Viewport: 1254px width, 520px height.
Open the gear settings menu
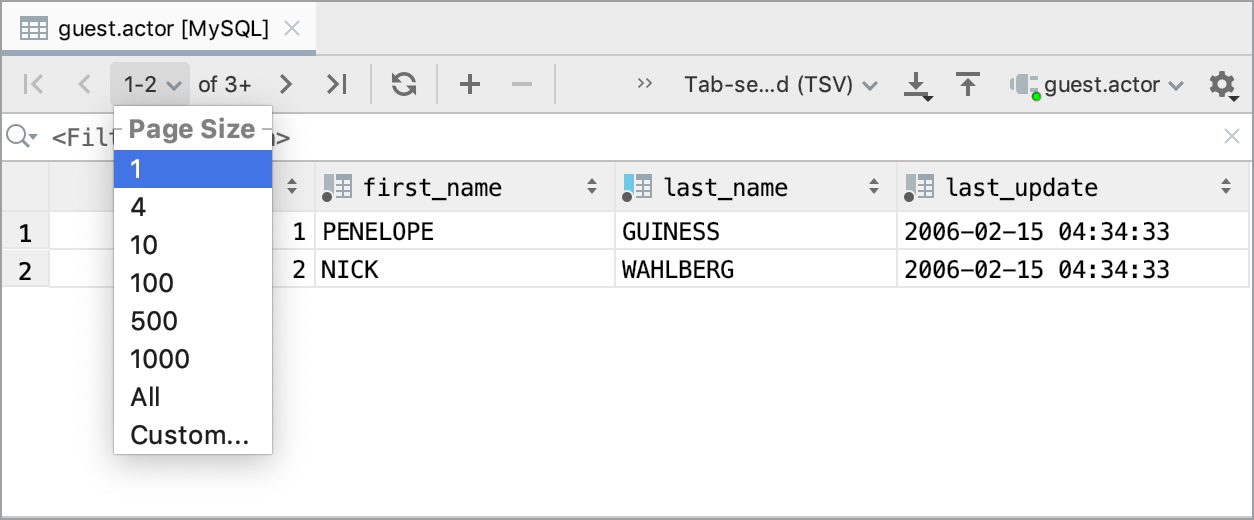point(1222,85)
